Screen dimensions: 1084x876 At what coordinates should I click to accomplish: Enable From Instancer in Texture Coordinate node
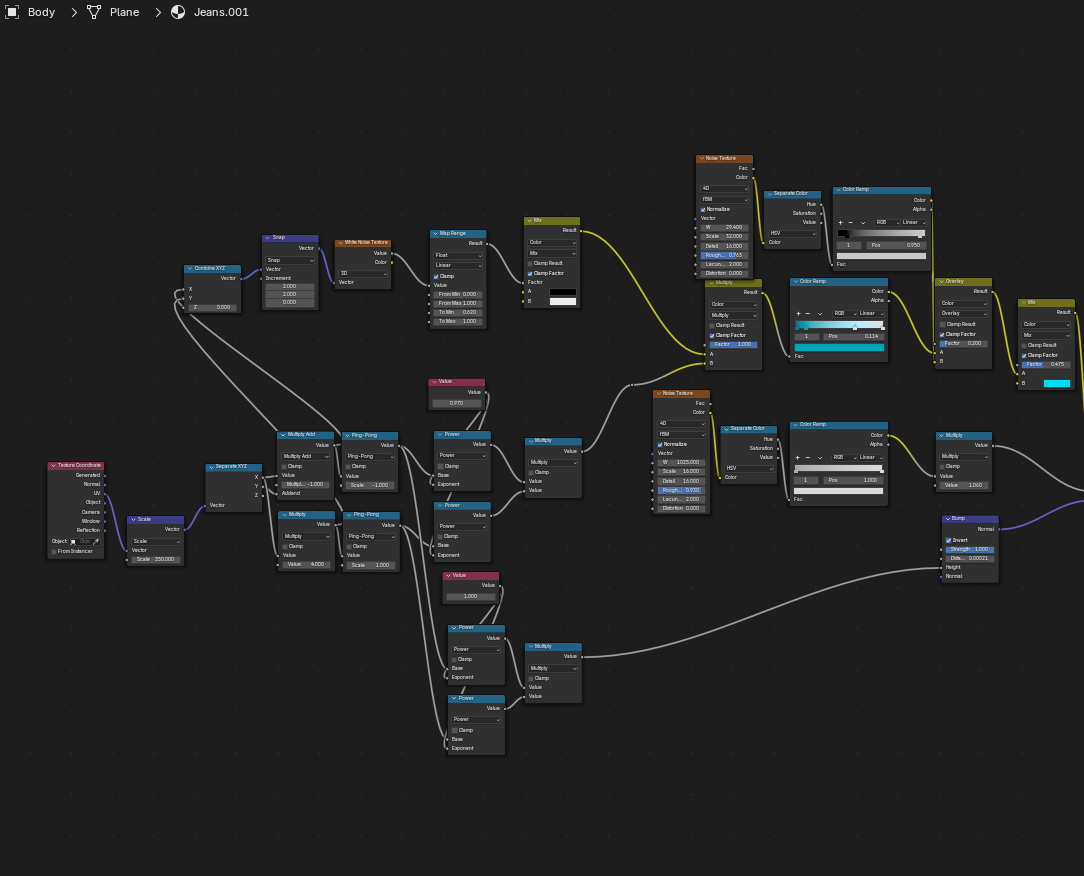(x=54, y=551)
